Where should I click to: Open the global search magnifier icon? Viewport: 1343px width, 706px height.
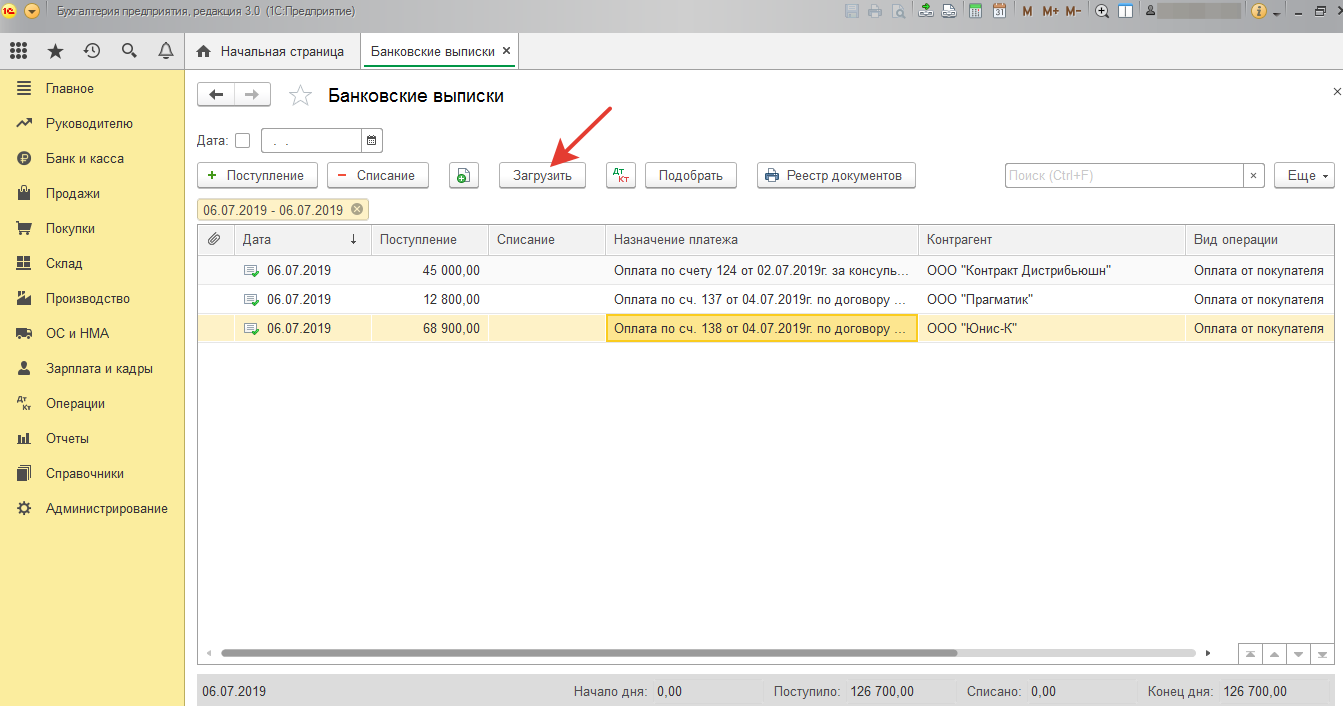coord(129,51)
